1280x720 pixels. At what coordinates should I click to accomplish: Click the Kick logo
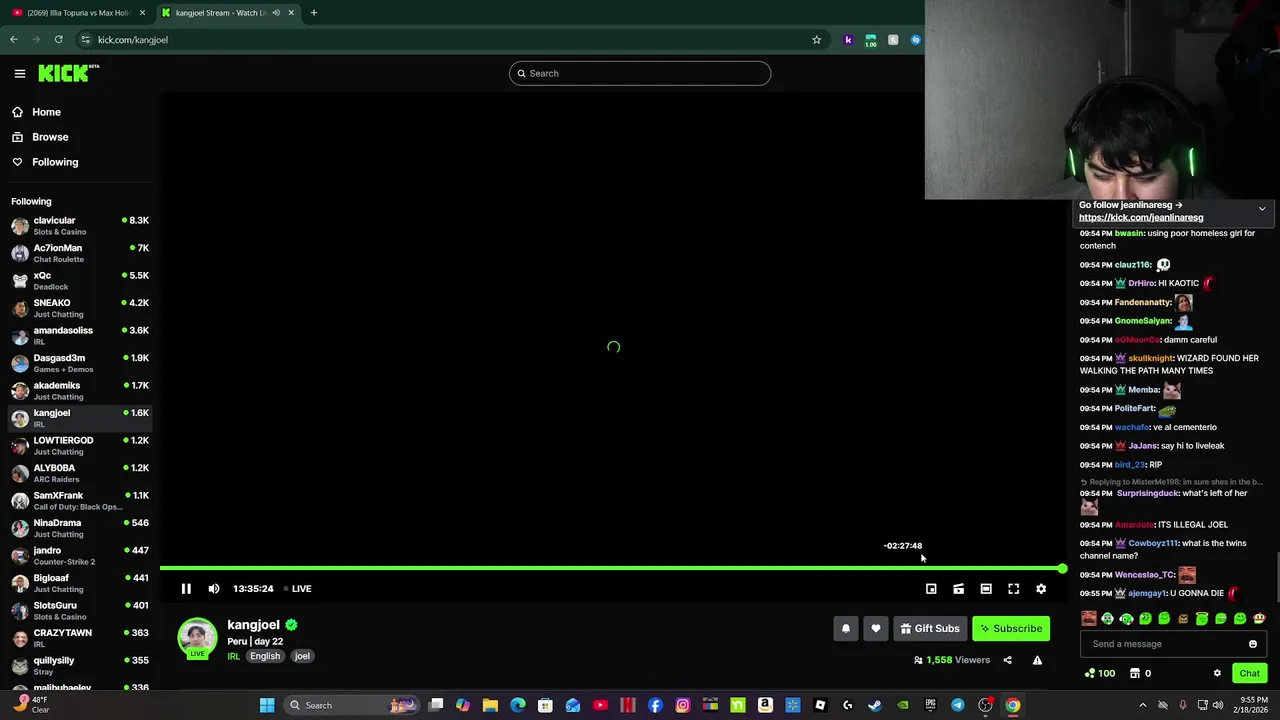[x=68, y=73]
